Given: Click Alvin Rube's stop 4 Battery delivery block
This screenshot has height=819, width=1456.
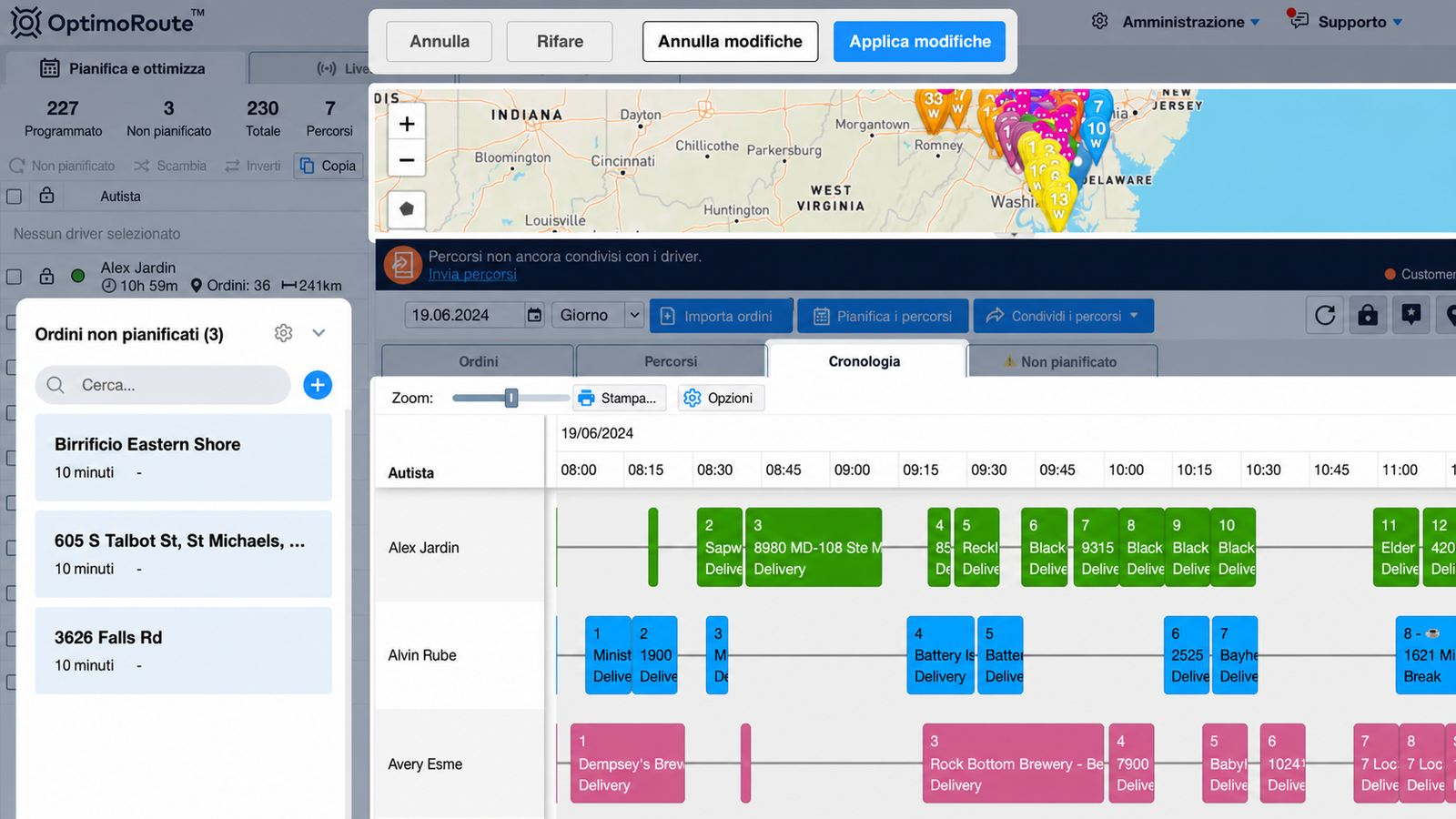Looking at the screenshot, I should (x=941, y=655).
